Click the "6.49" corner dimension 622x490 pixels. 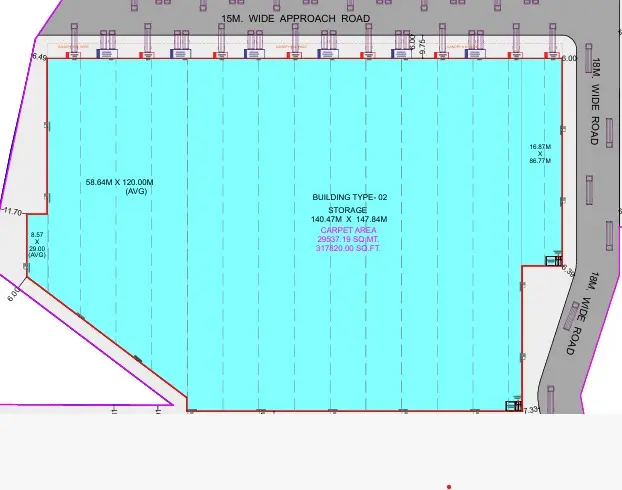pos(39,57)
